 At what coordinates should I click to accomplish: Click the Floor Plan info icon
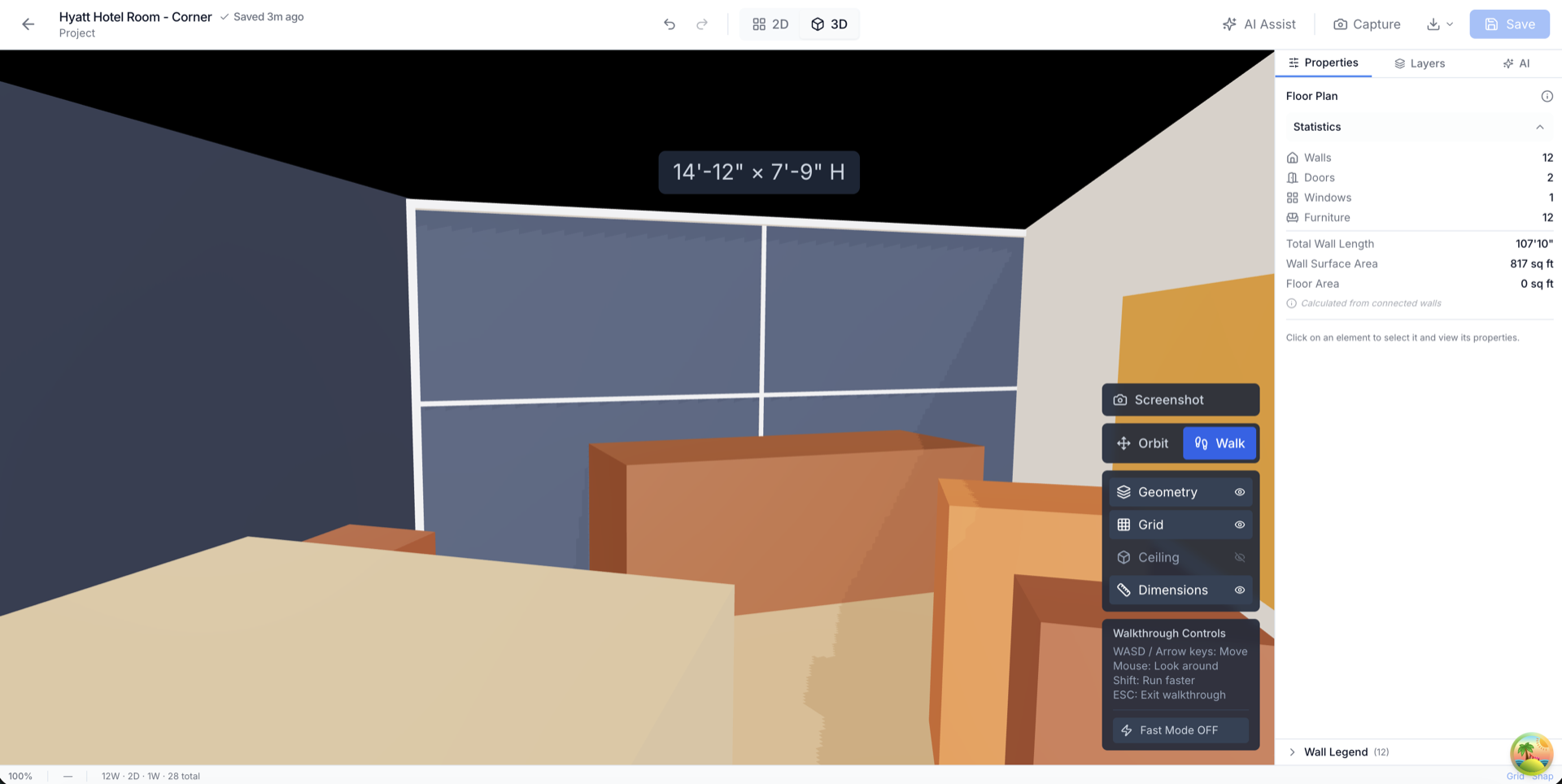1547,96
